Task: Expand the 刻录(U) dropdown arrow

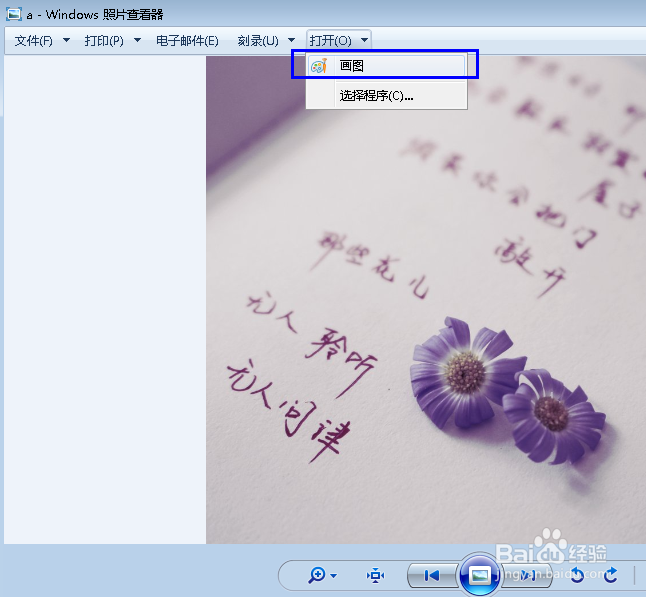Action: pyautogui.click(x=291, y=40)
